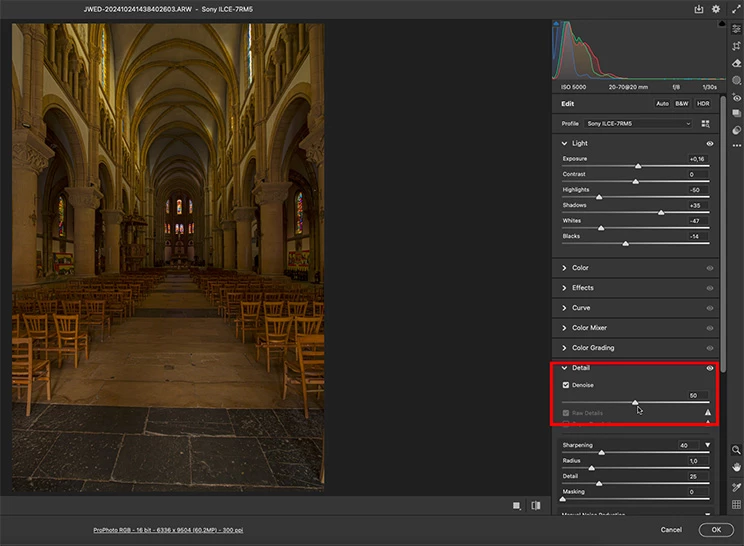Expand the Color panel

pyautogui.click(x=564, y=268)
